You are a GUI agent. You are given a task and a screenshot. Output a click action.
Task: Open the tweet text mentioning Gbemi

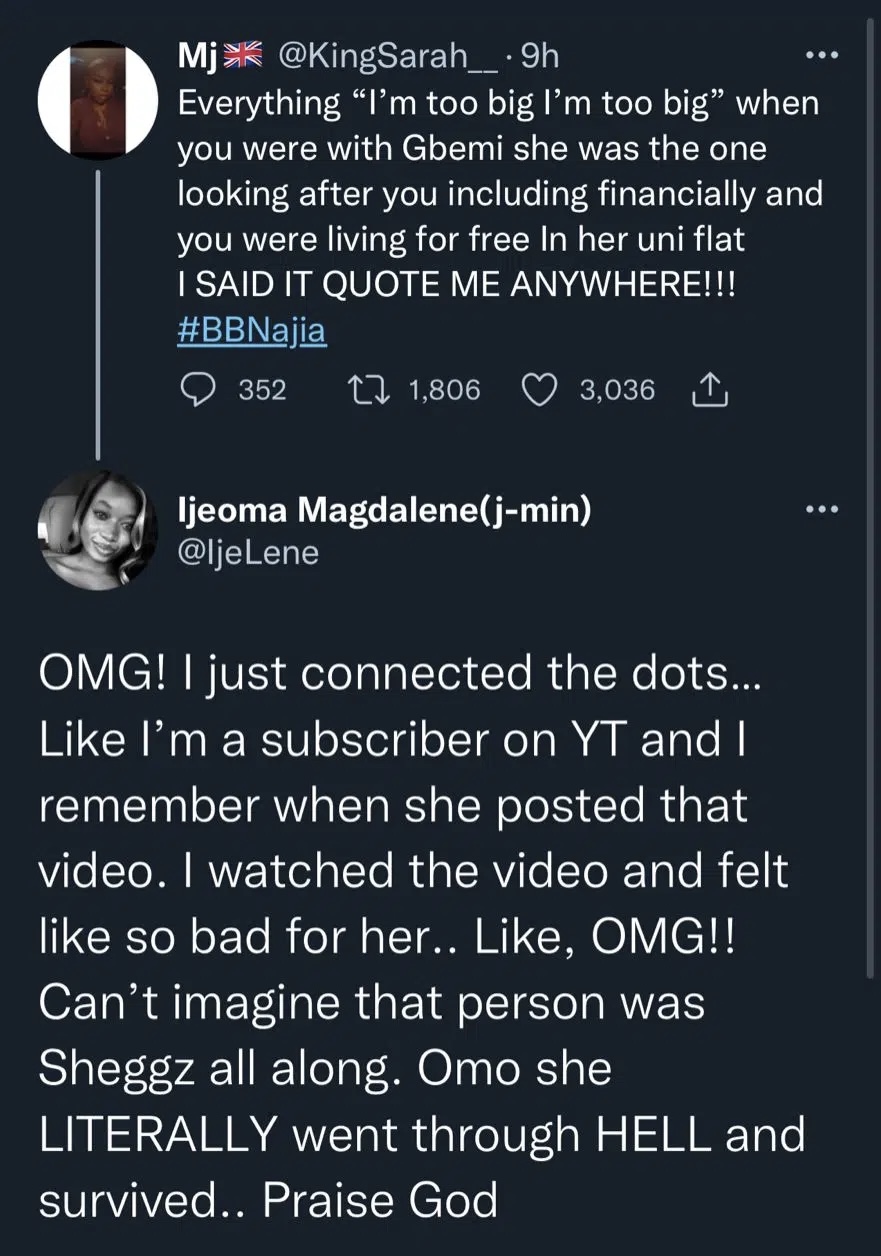point(498,194)
